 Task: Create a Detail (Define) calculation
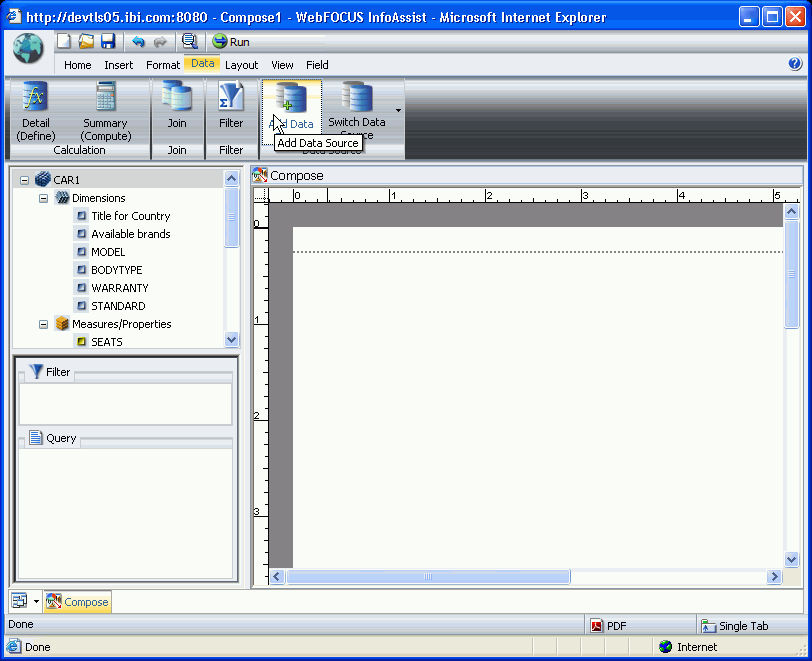click(36, 111)
